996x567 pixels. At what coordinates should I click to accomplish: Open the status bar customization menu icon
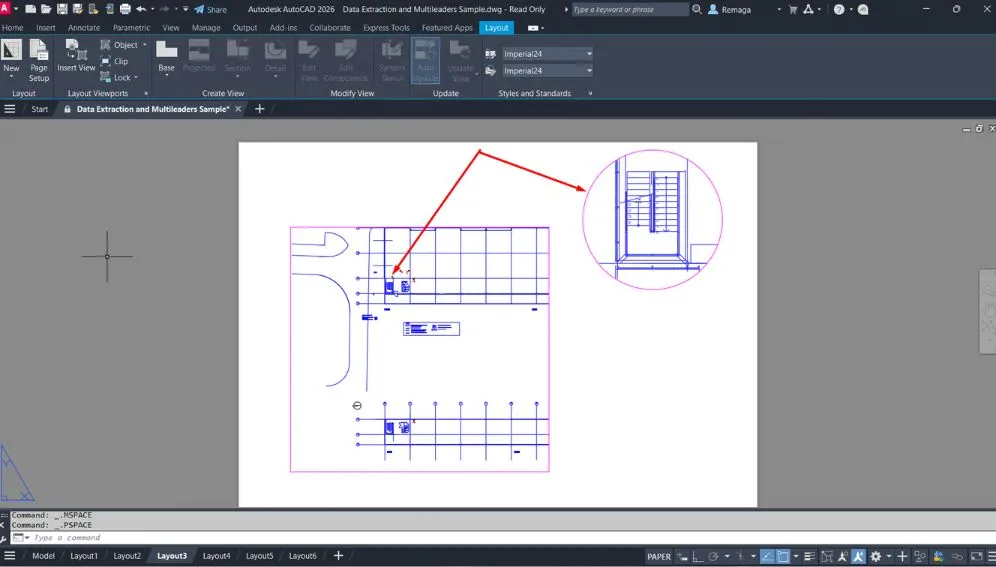click(x=991, y=556)
